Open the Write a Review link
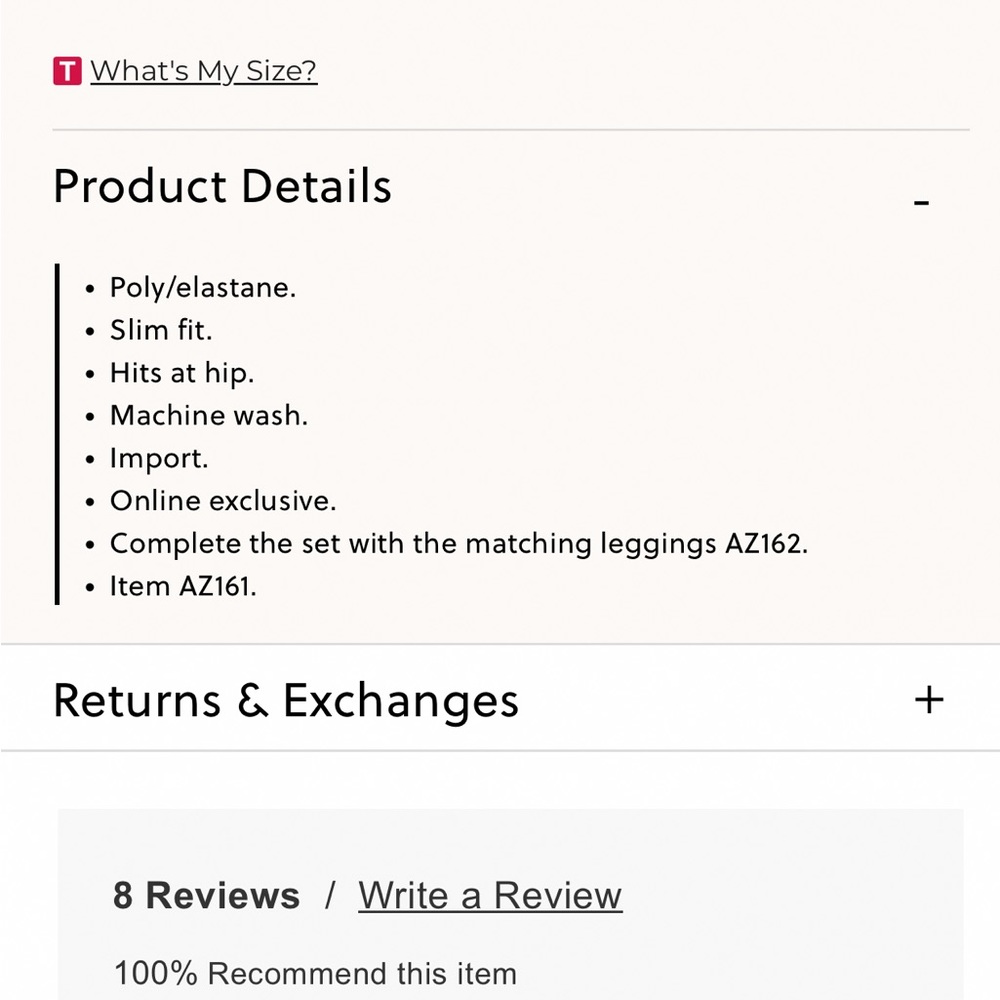Image resolution: width=1000 pixels, height=1000 pixels. (490, 895)
